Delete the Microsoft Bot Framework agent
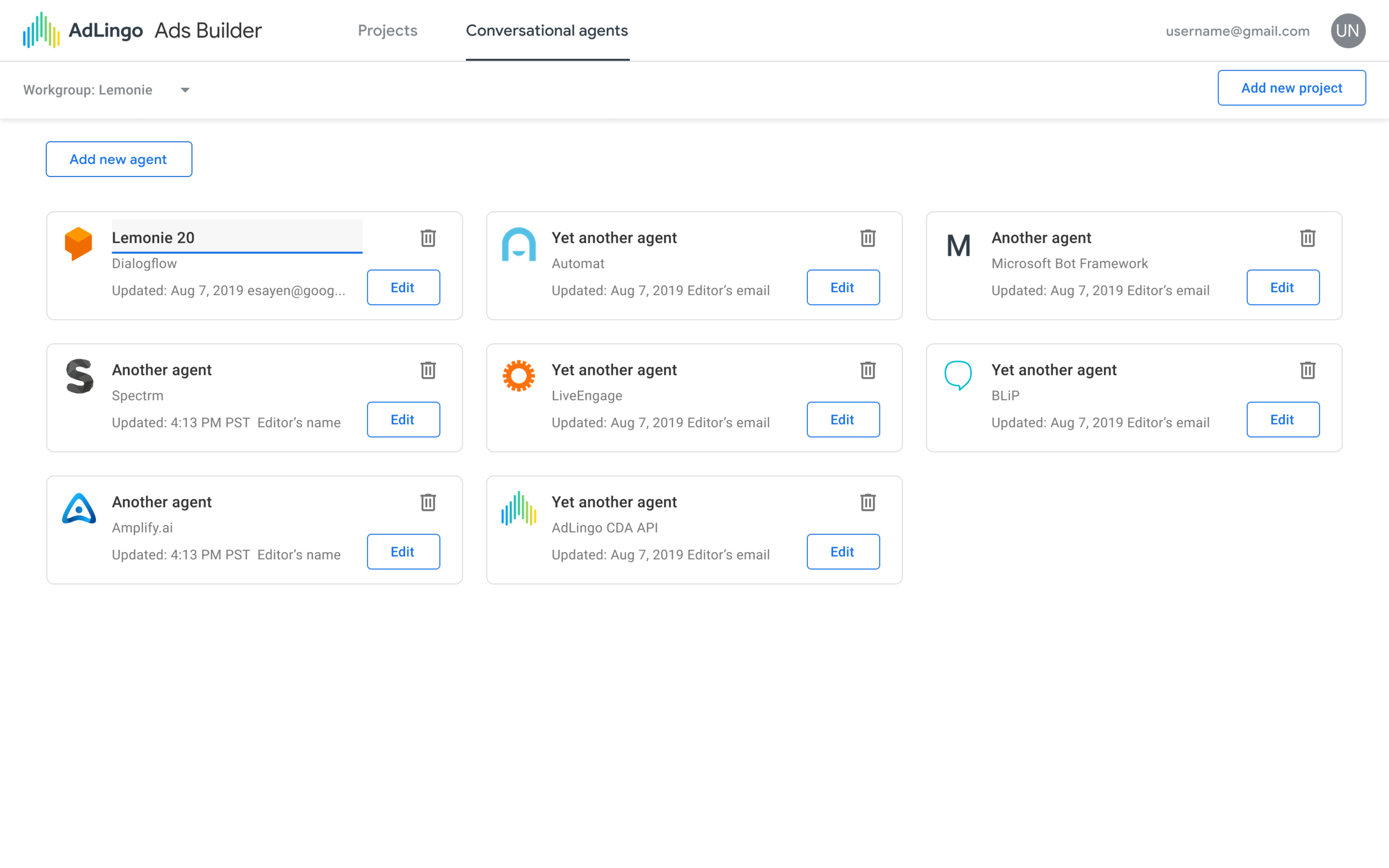This screenshot has width=1389, height=868. point(1307,238)
